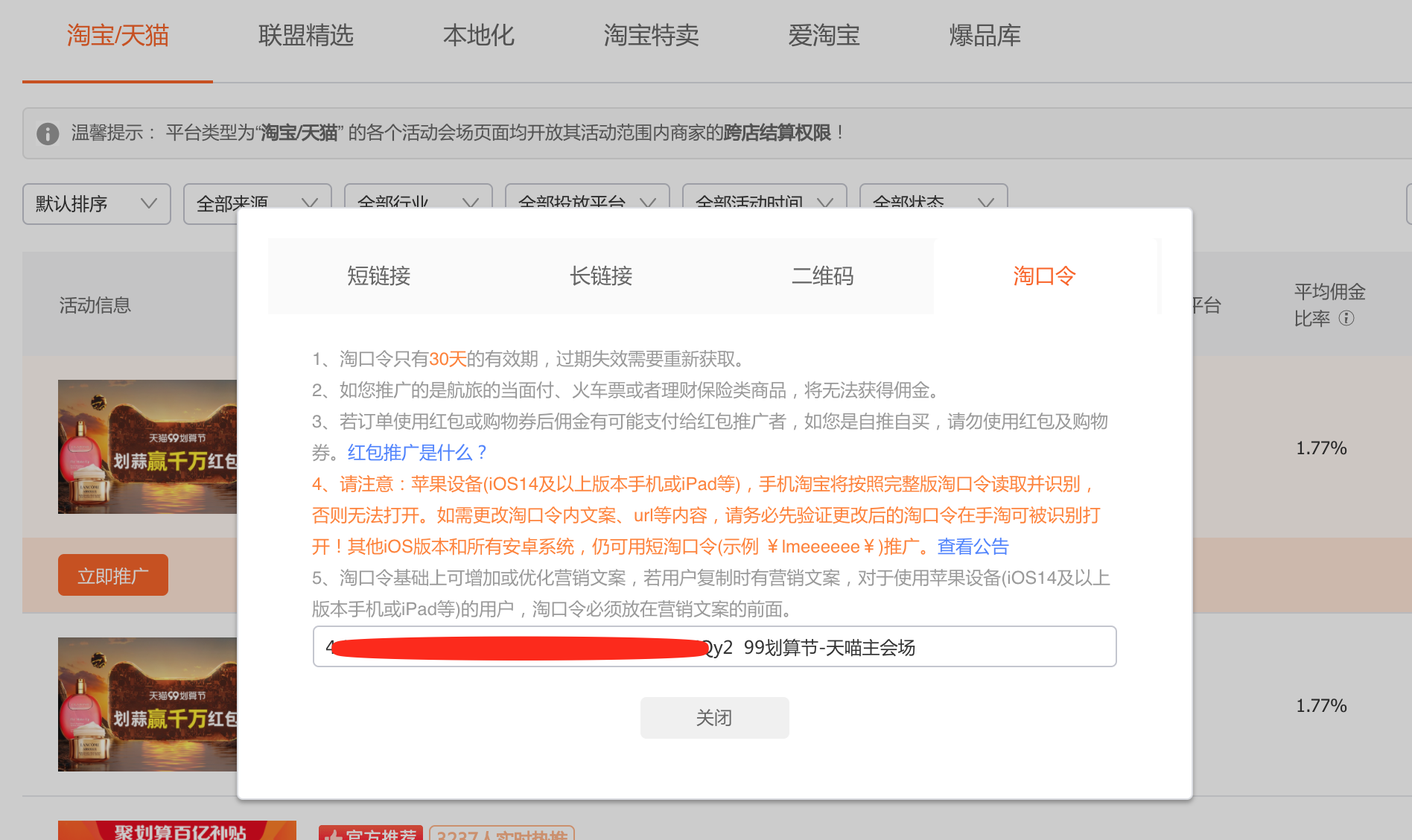Viewport: 1412px width, 840px height.
Task: Click the 聚划算百亿补贴 banner thumbnail
Action: [x=177, y=830]
